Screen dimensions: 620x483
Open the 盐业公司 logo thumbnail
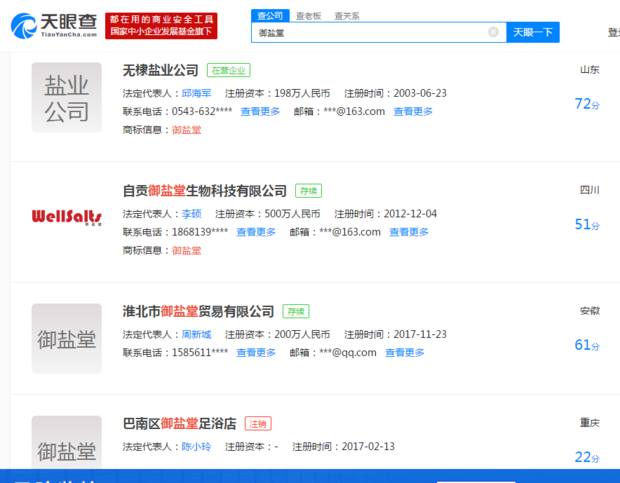(66, 97)
